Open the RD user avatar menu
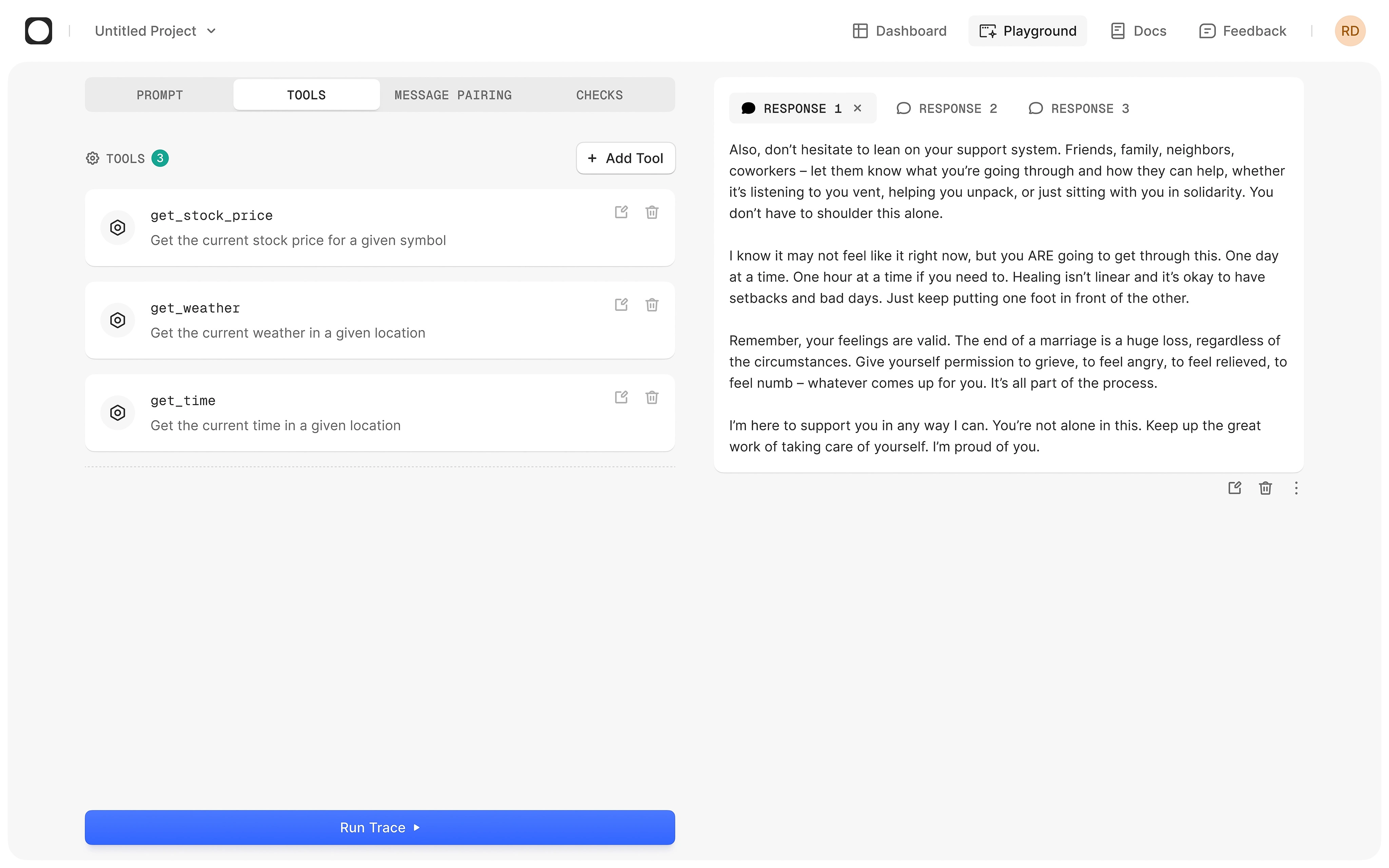The height and width of the screenshot is (868, 1389). coord(1349,31)
